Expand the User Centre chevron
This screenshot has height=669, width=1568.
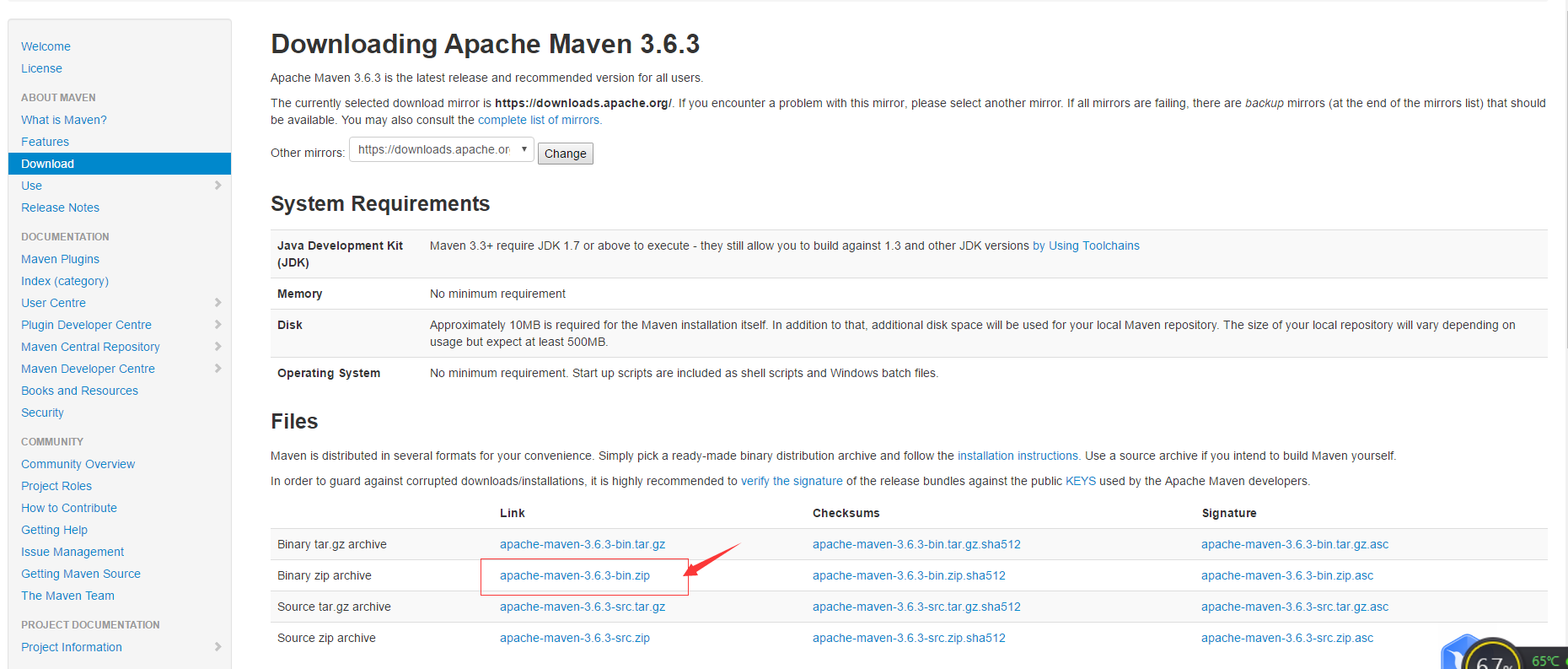217,303
